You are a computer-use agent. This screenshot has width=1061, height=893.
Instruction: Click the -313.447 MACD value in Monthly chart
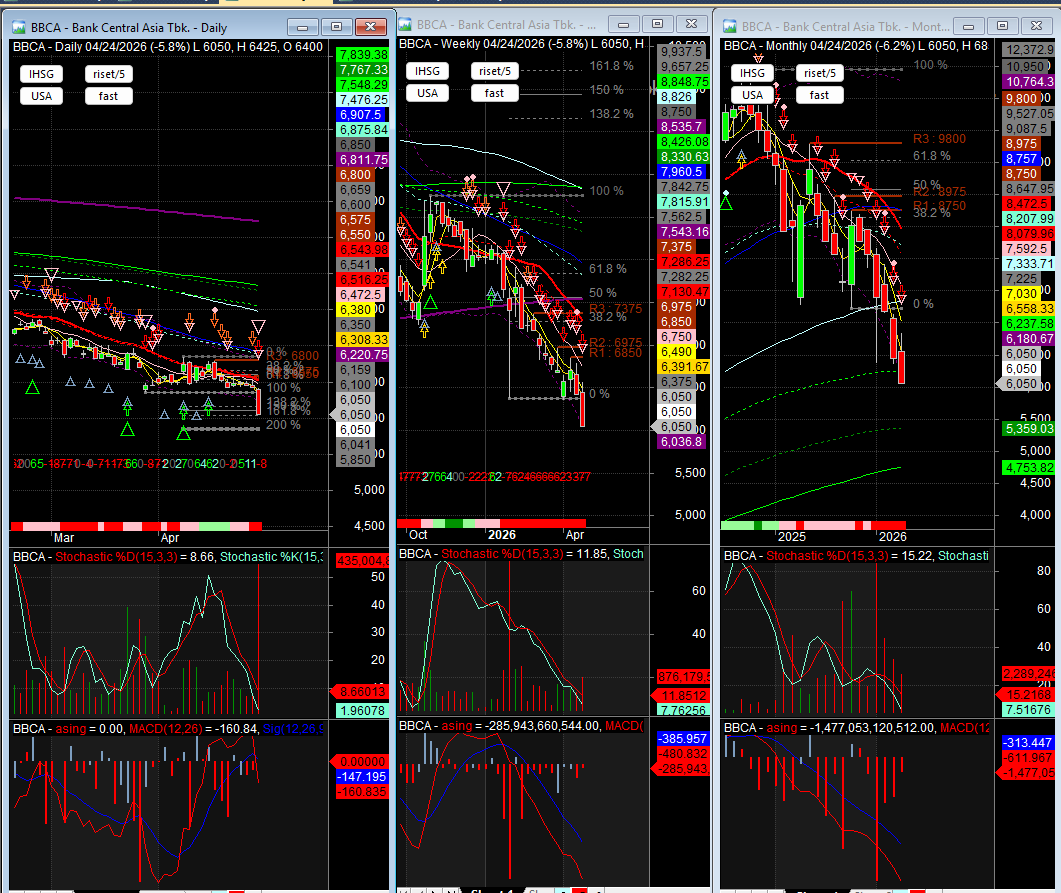coord(1029,742)
